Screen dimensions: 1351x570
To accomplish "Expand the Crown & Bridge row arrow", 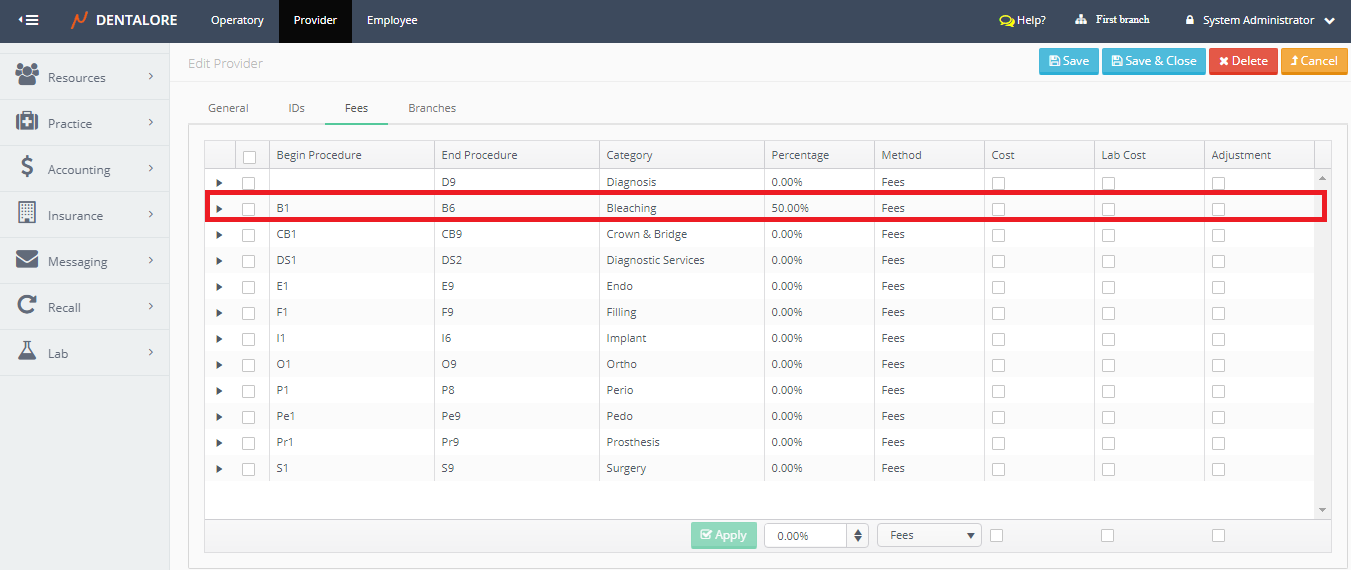I will point(219,235).
